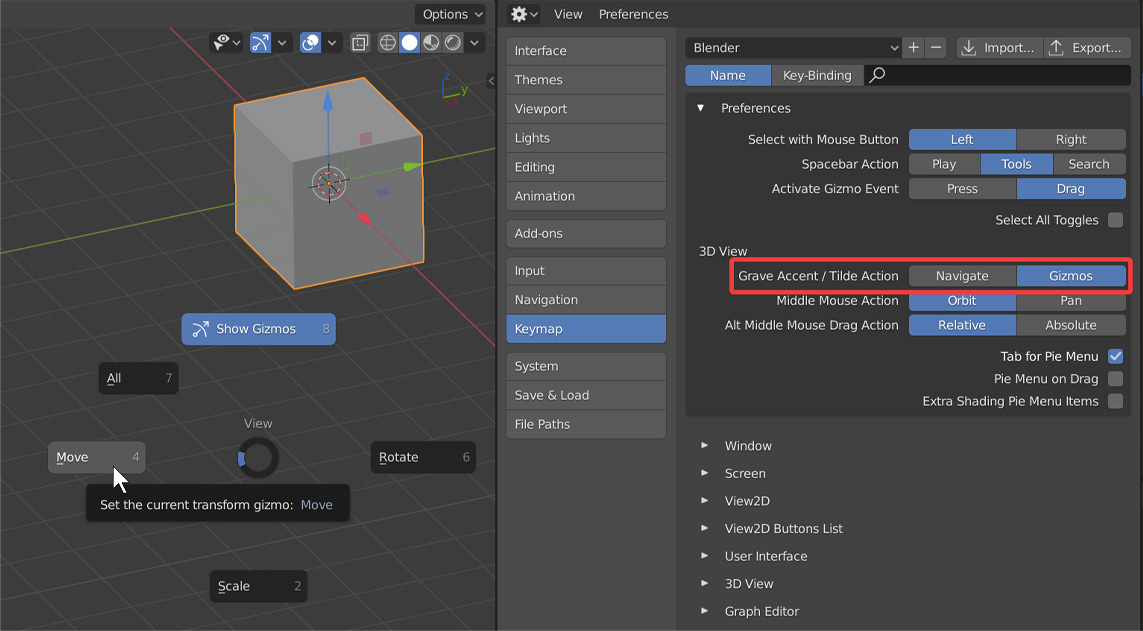Toggle viewport gizmos visibility
This screenshot has width=1143, height=631.
[x=260, y=42]
